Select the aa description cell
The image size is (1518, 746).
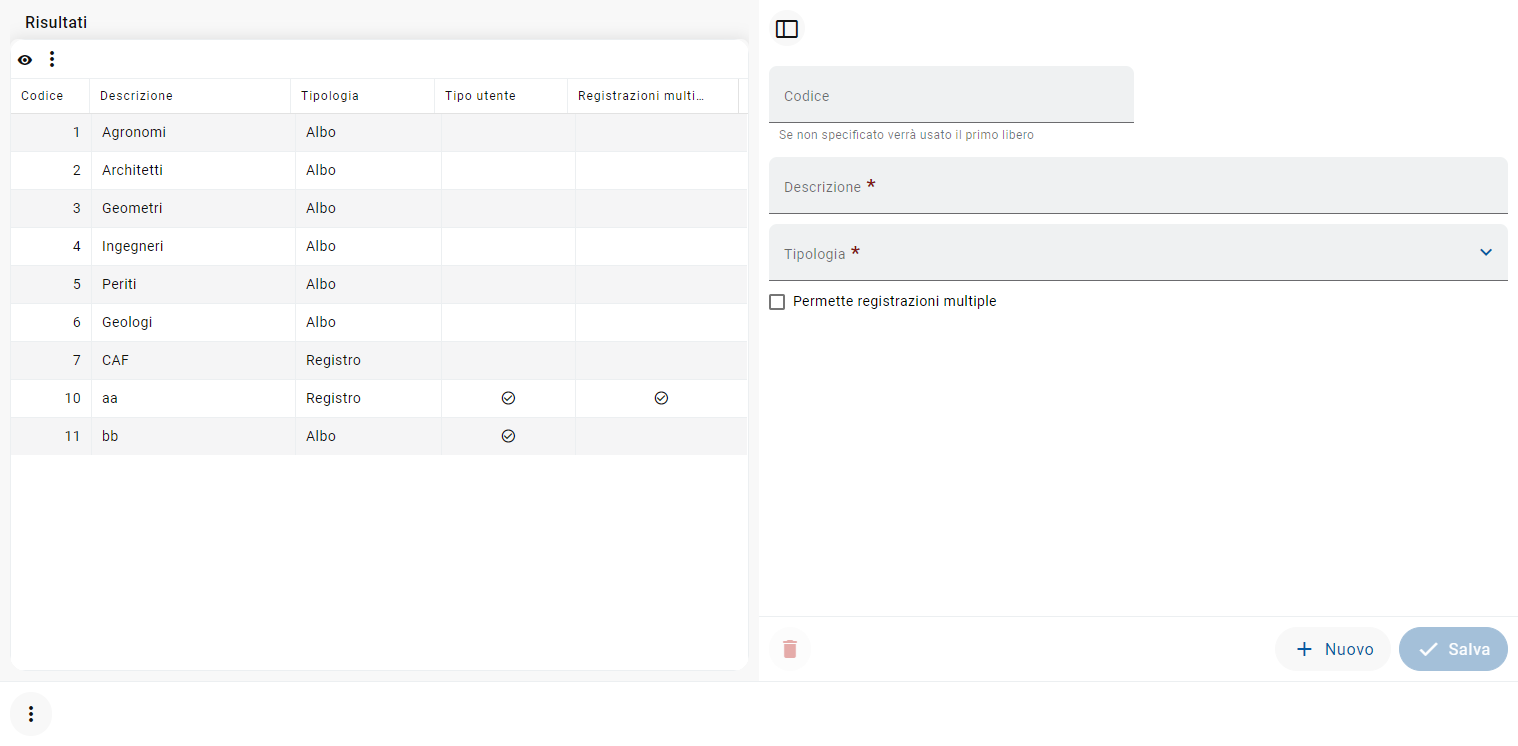pyautogui.click(x=193, y=398)
